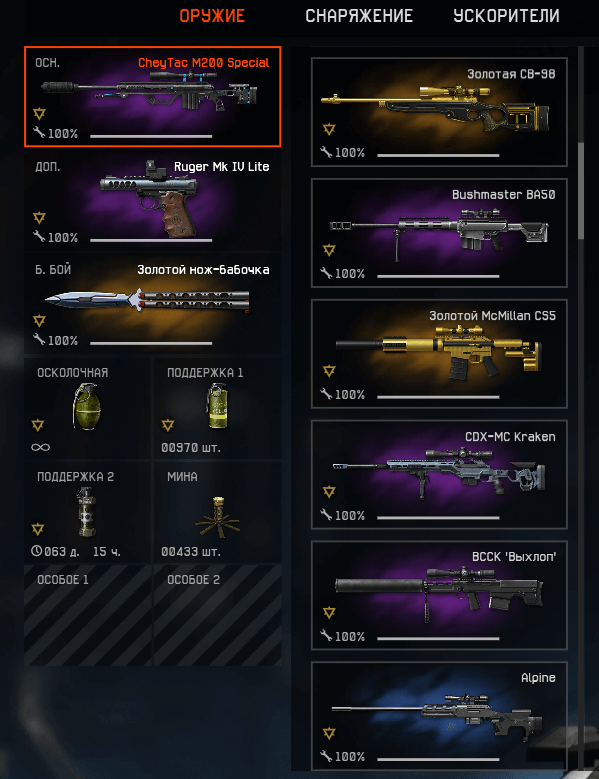
Task: Select the flashbang icon in Поддержка 2
Action: 86,512
